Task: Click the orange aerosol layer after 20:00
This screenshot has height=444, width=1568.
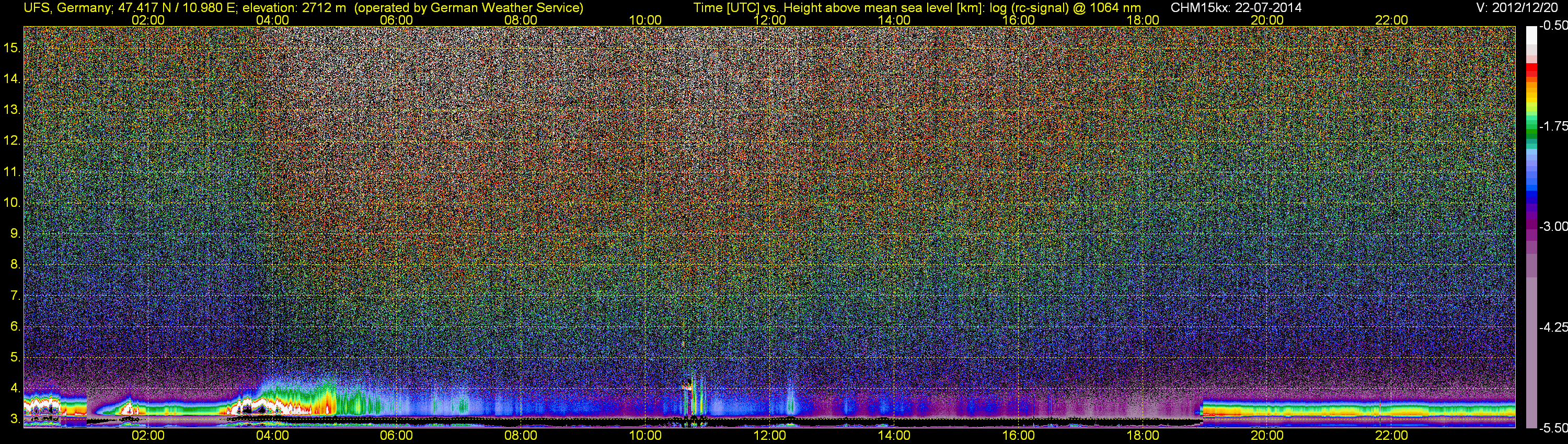Action: tap(1357, 412)
